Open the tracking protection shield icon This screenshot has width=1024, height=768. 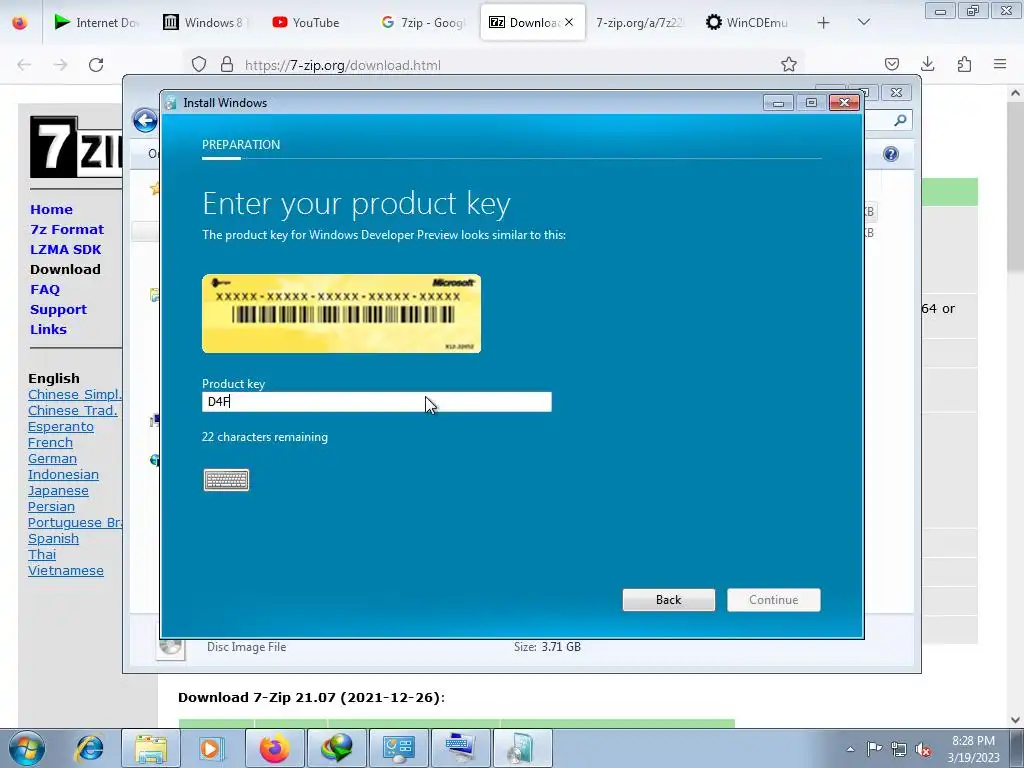tap(199, 65)
